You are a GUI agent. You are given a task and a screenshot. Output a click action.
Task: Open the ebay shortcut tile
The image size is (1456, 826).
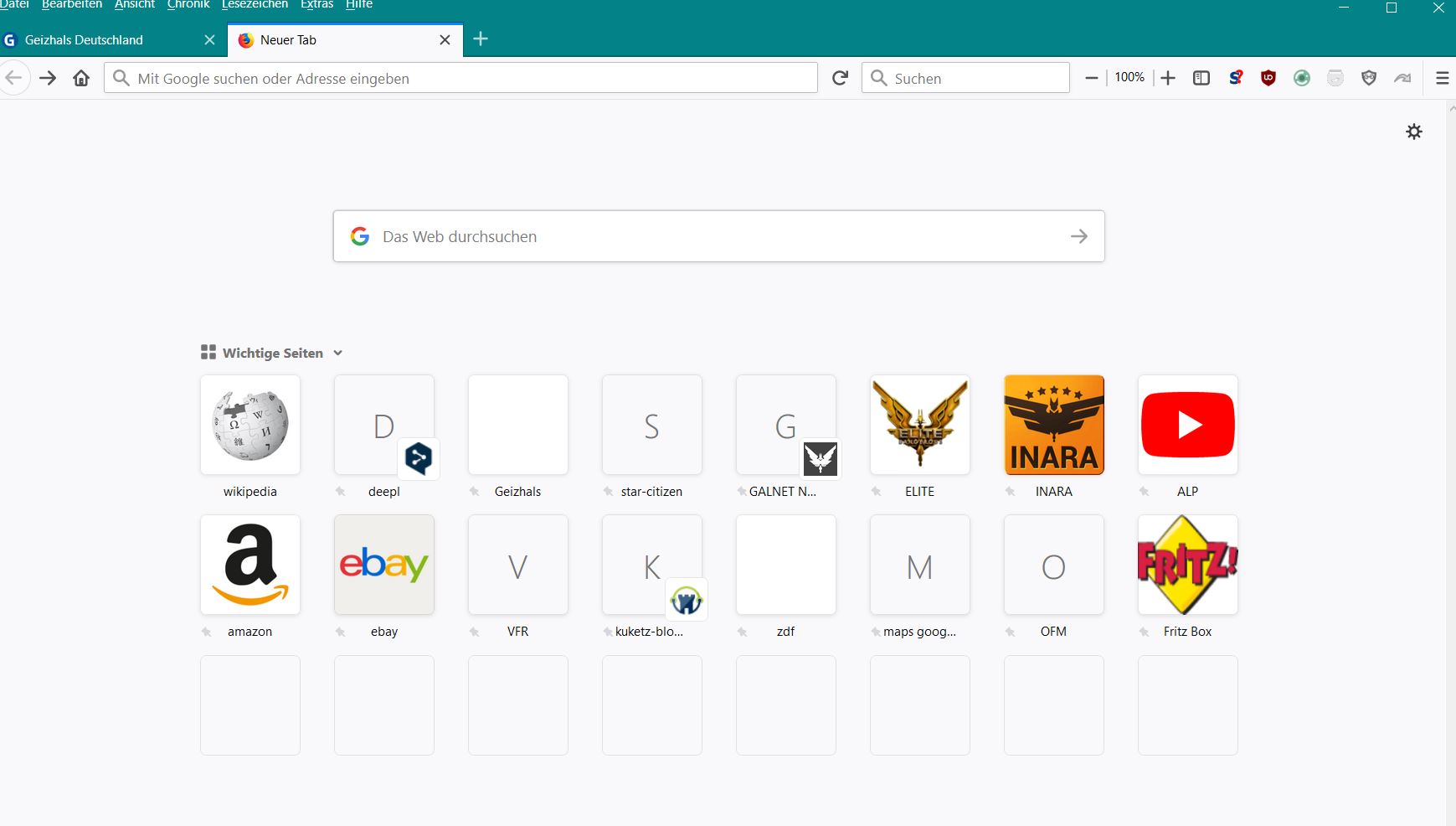pyautogui.click(x=384, y=565)
